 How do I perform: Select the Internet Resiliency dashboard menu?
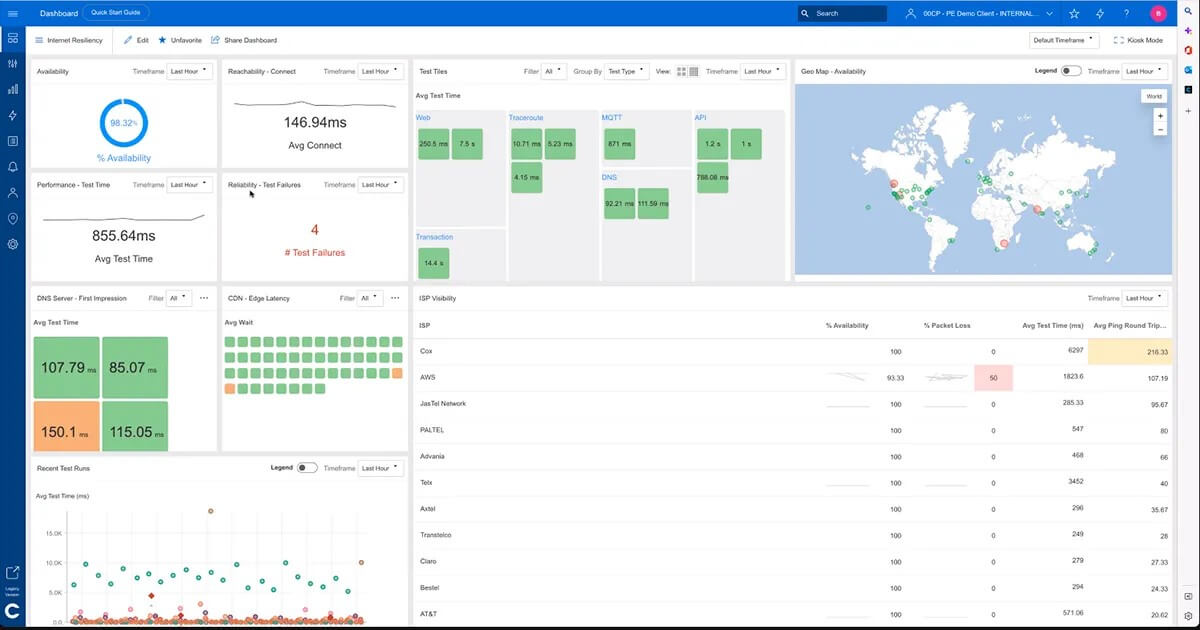point(67,40)
